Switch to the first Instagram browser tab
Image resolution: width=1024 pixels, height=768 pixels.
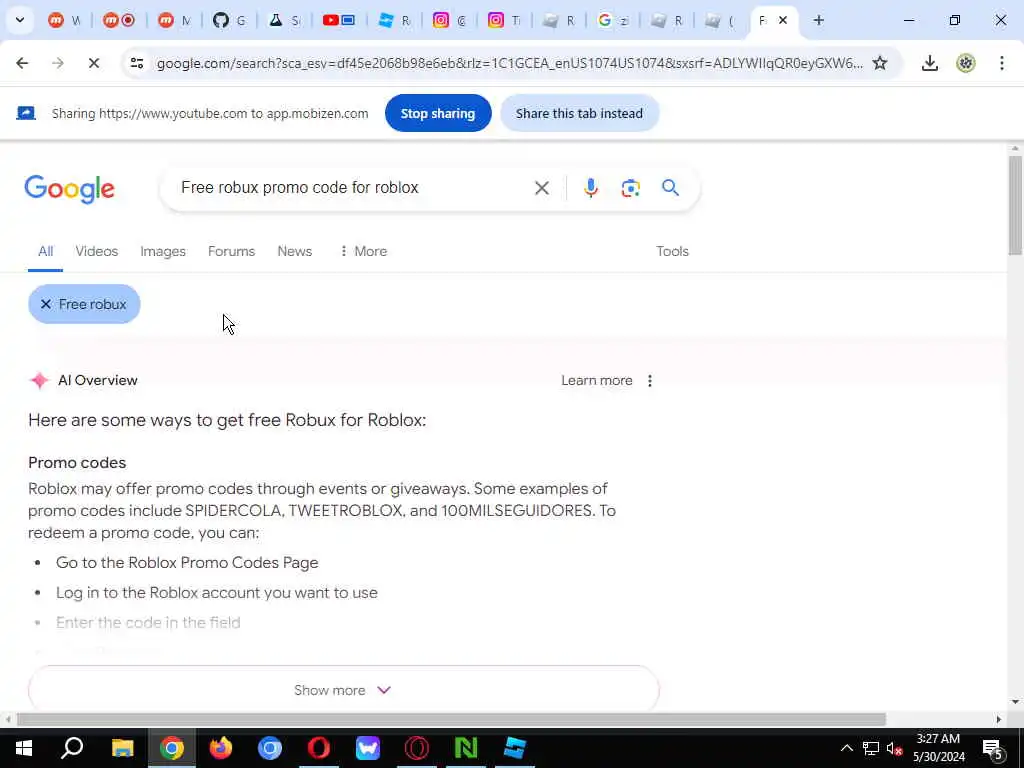click(448, 20)
